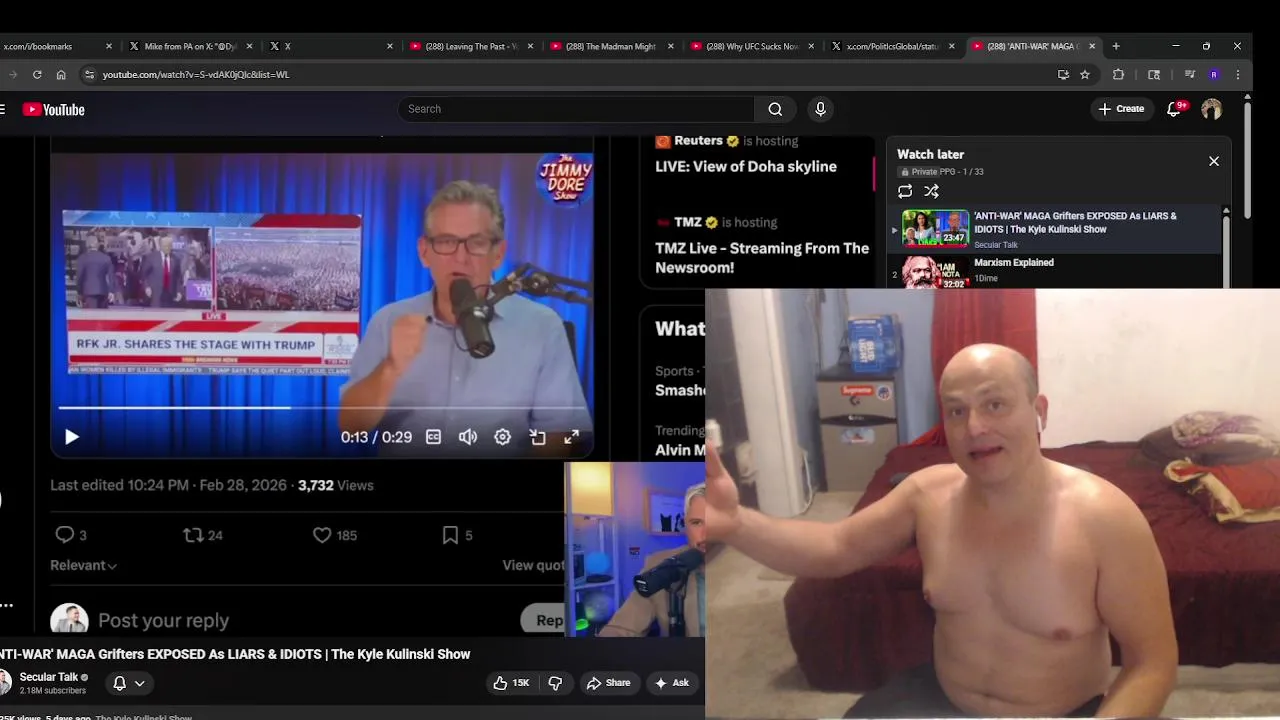Click the install app icon in address bar
Screen dimensions: 1280x720
1062,74
